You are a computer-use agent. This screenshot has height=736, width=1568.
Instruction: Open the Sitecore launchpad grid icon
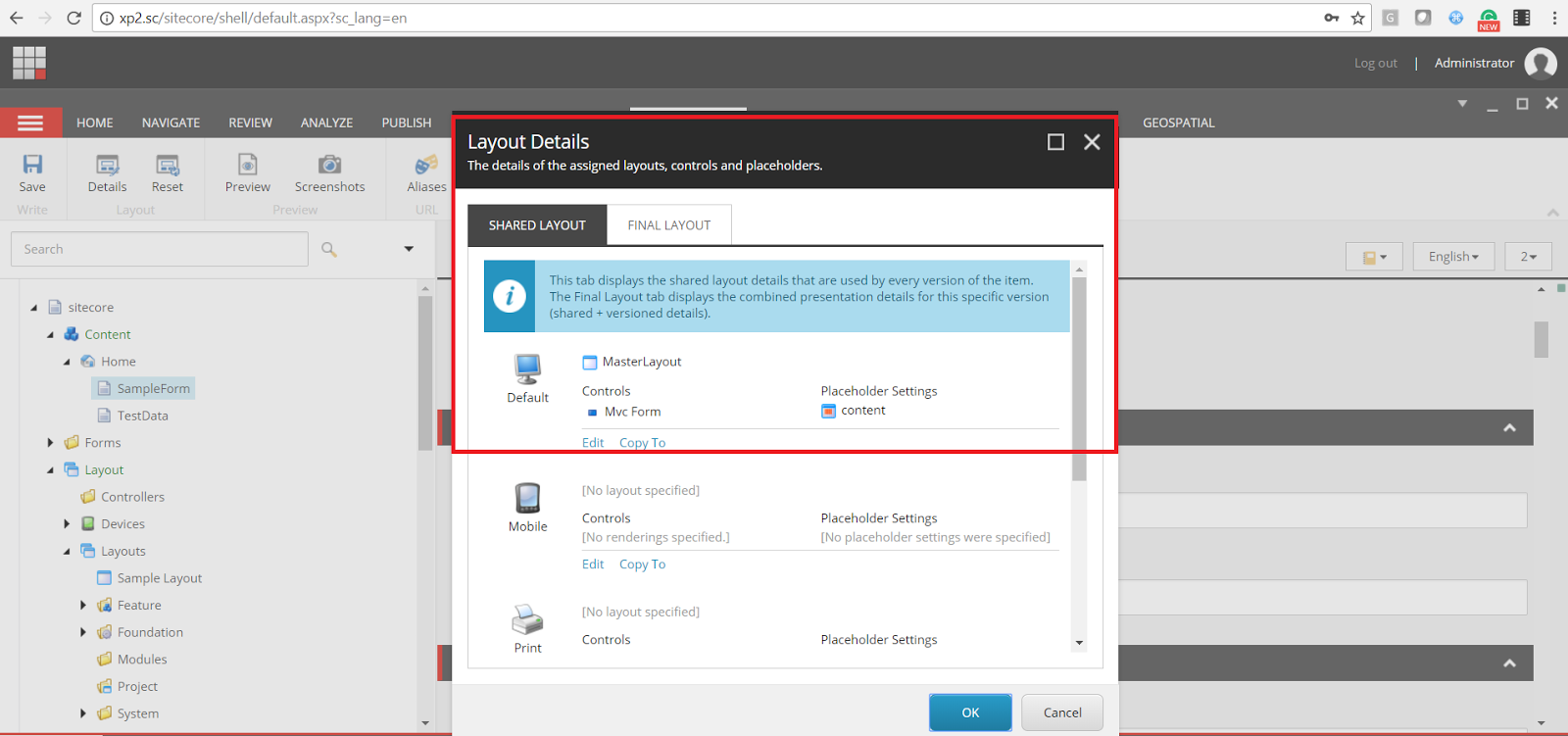pos(29,63)
